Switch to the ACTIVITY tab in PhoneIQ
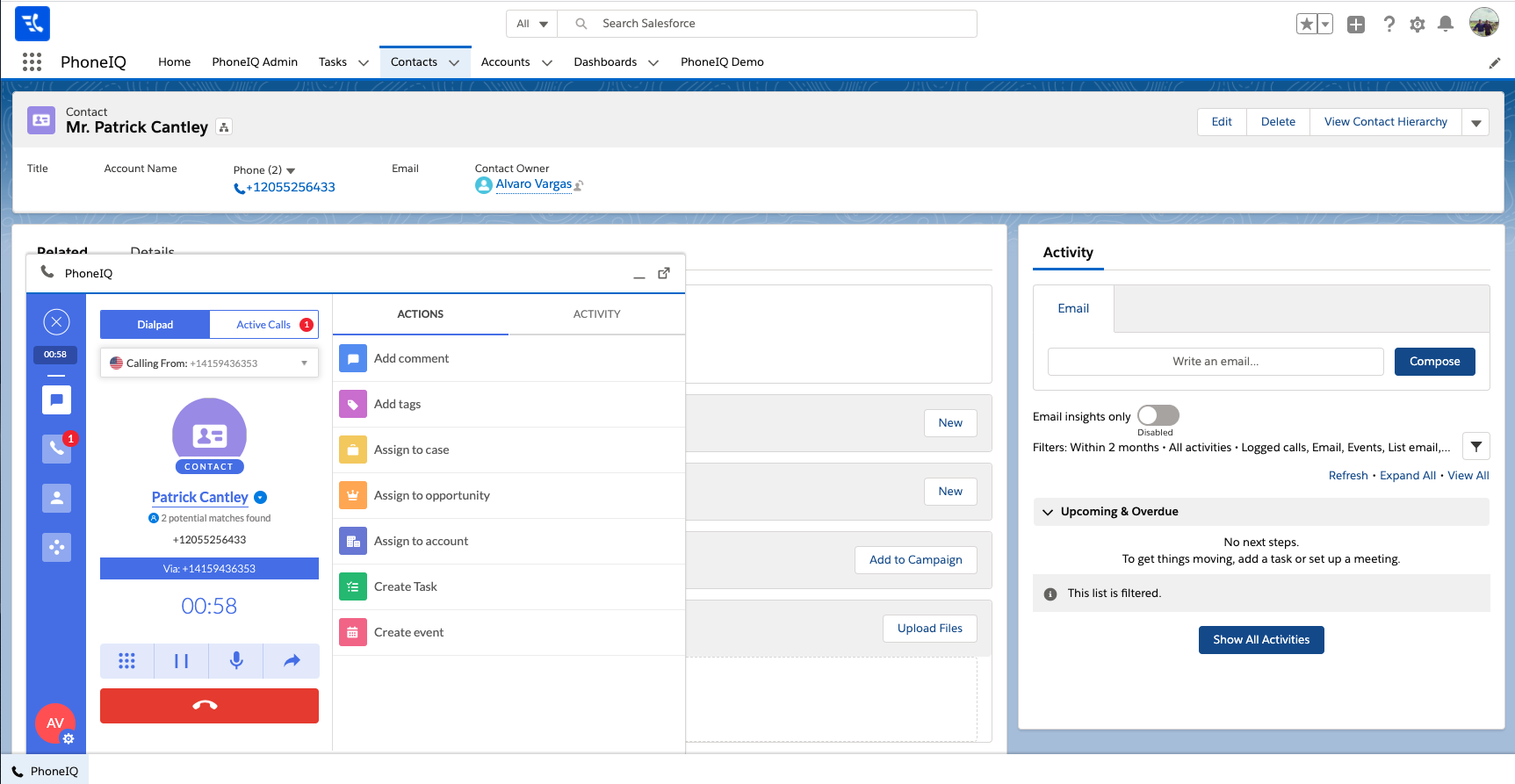 (x=596, y=314)
